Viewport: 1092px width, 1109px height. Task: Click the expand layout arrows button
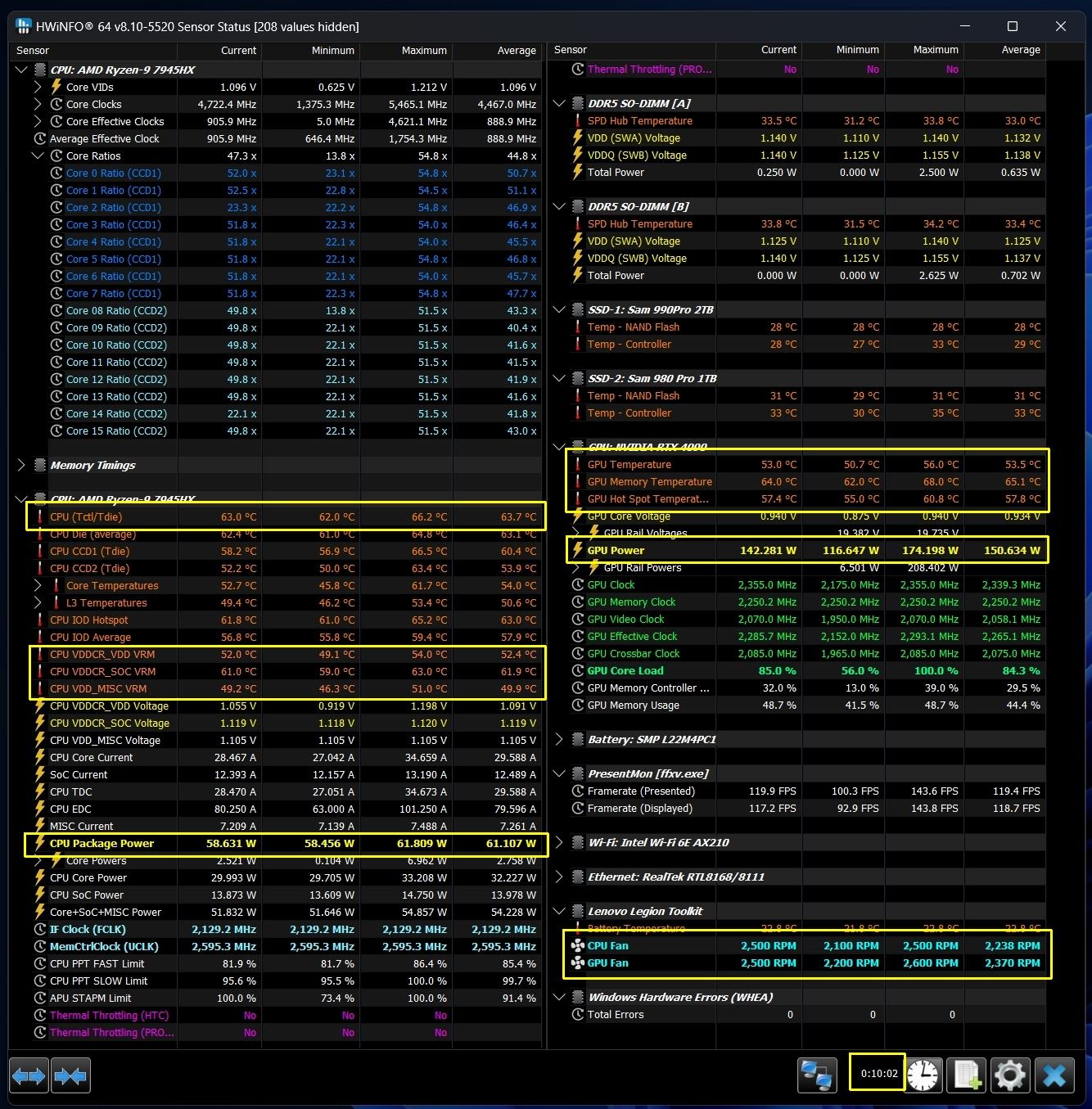click(29, 1075)
